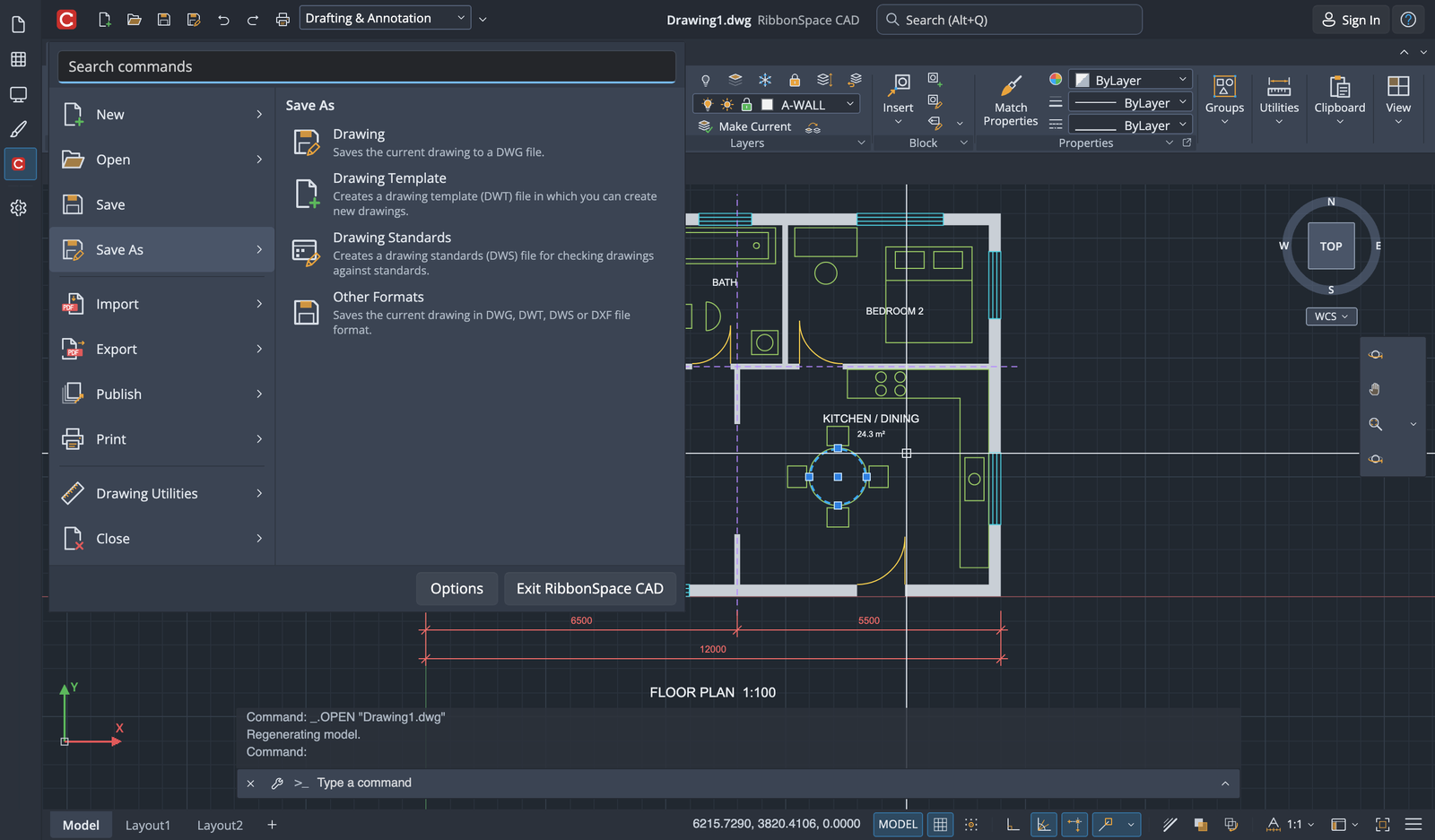Click the block editor icon
The image size is (1435, 840).
934,101
